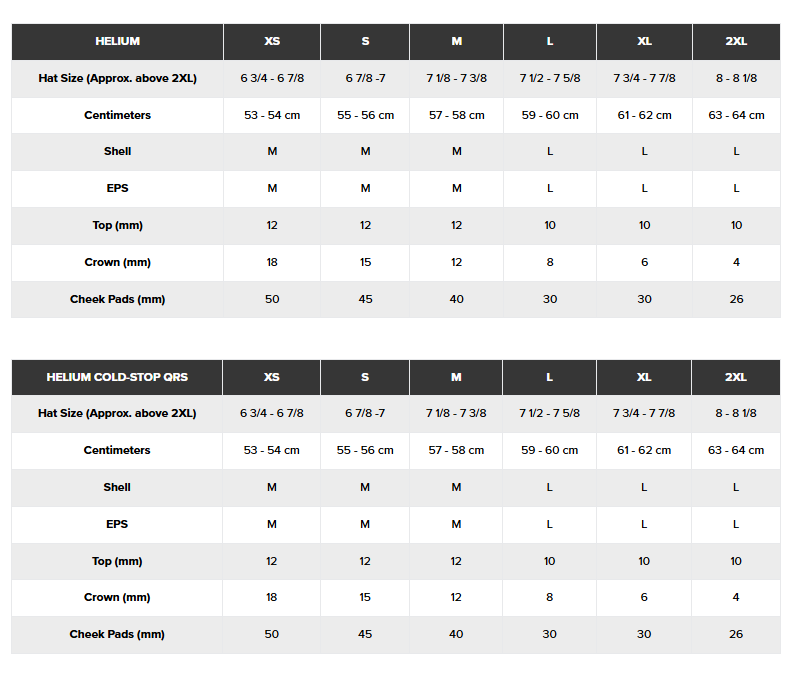Select the 53 - 54 cm cell in HELIUM table

(272, 115)
